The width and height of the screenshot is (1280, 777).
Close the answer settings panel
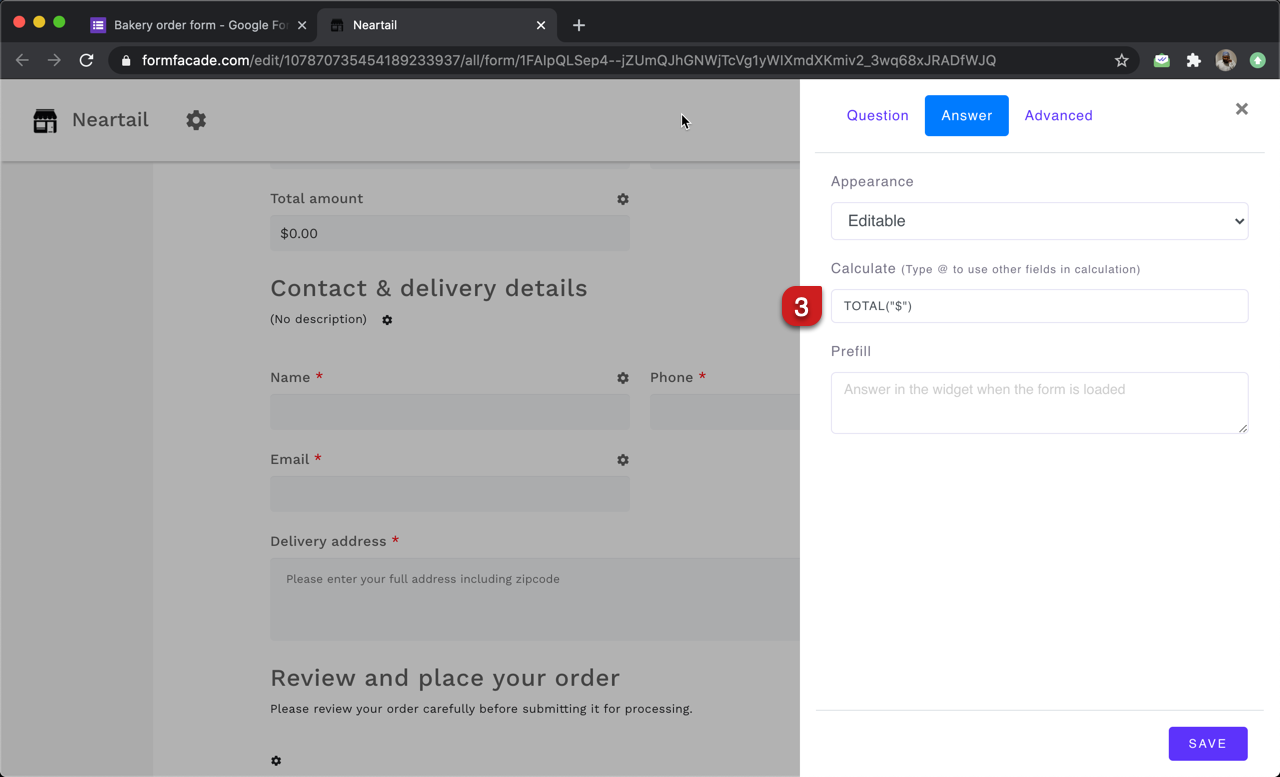pos(1241,109)
